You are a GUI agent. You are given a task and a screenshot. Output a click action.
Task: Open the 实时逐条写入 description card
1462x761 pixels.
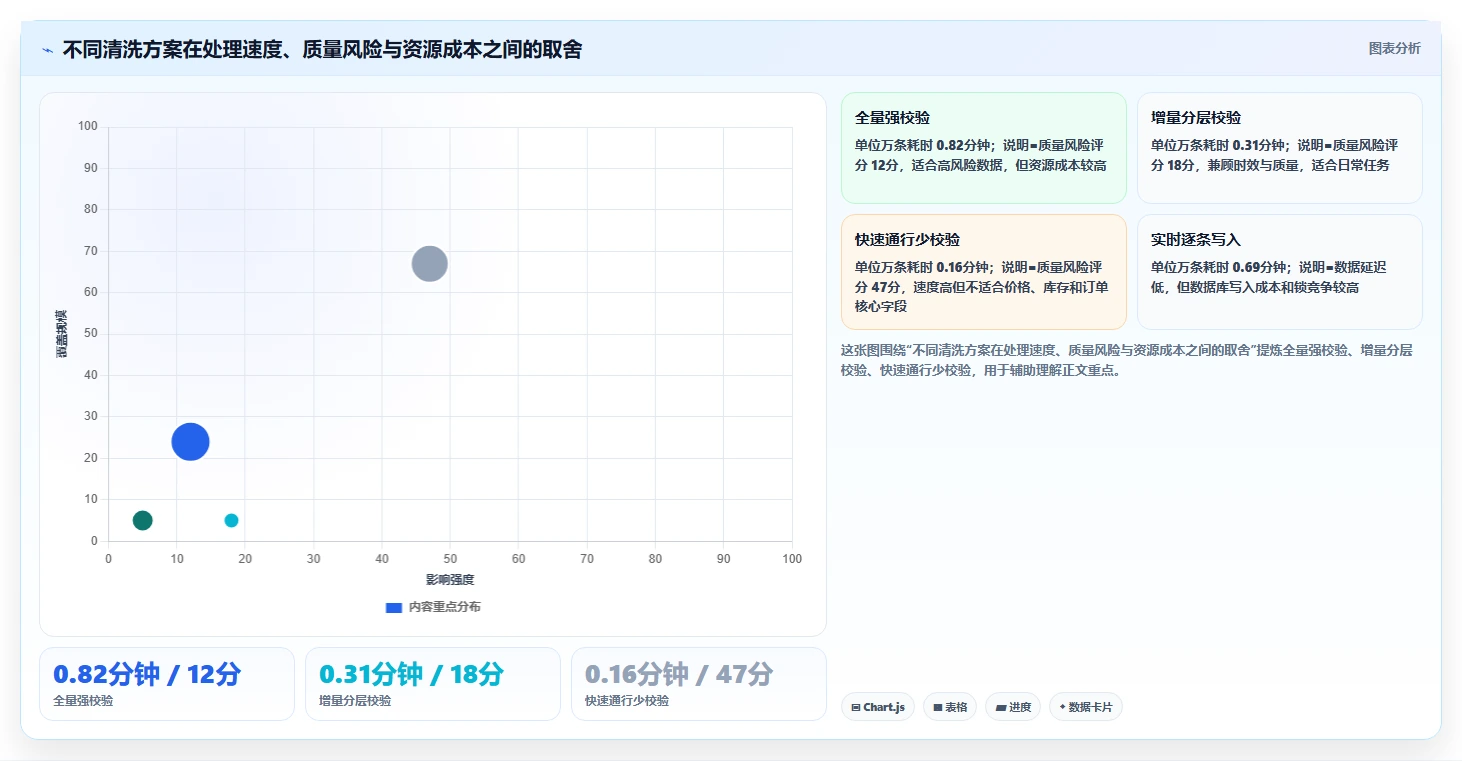click(x=1279, y=272)
